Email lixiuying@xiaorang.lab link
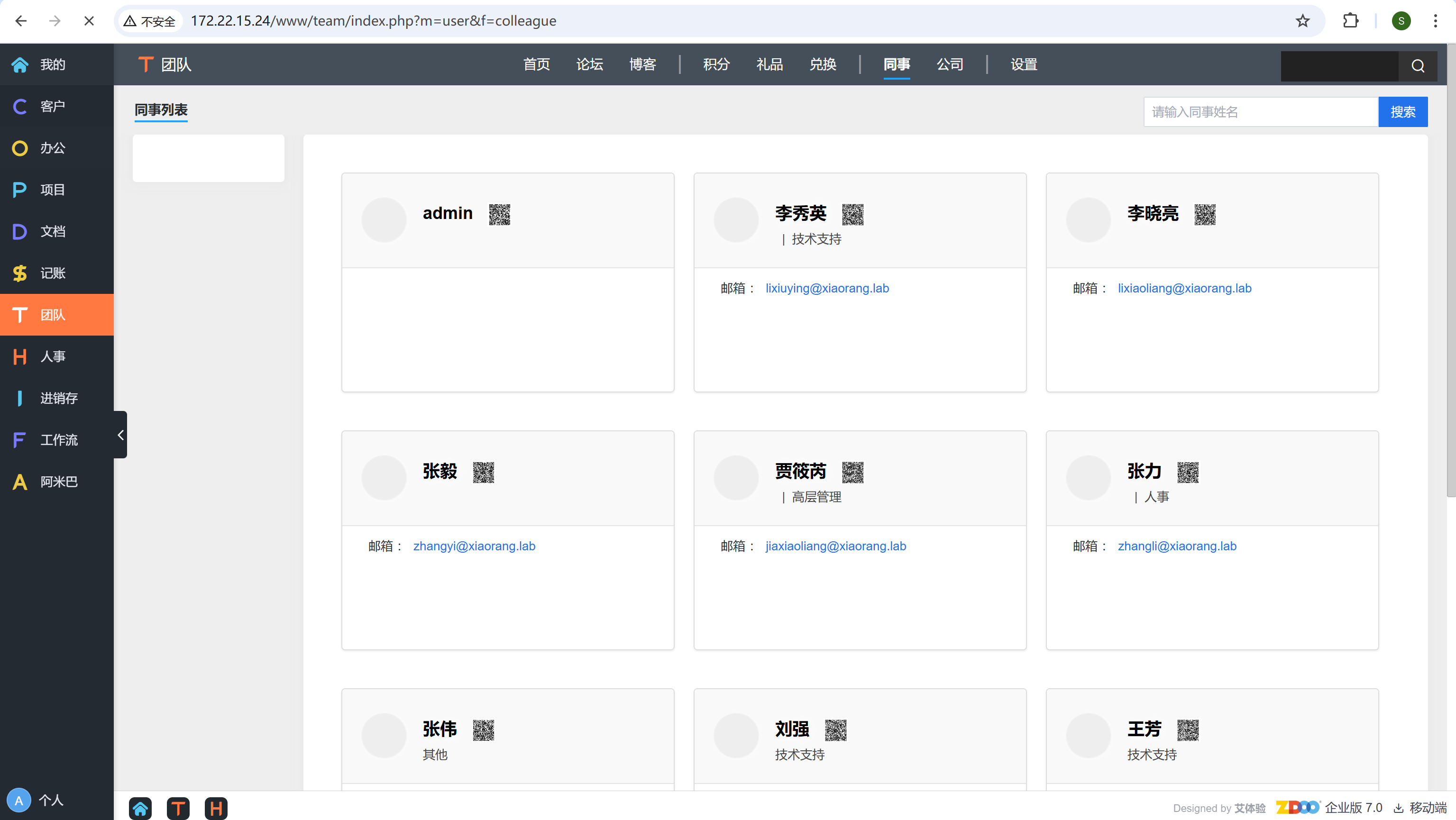This screenshot has width=1456, height=820. click(x=827, y=288)
